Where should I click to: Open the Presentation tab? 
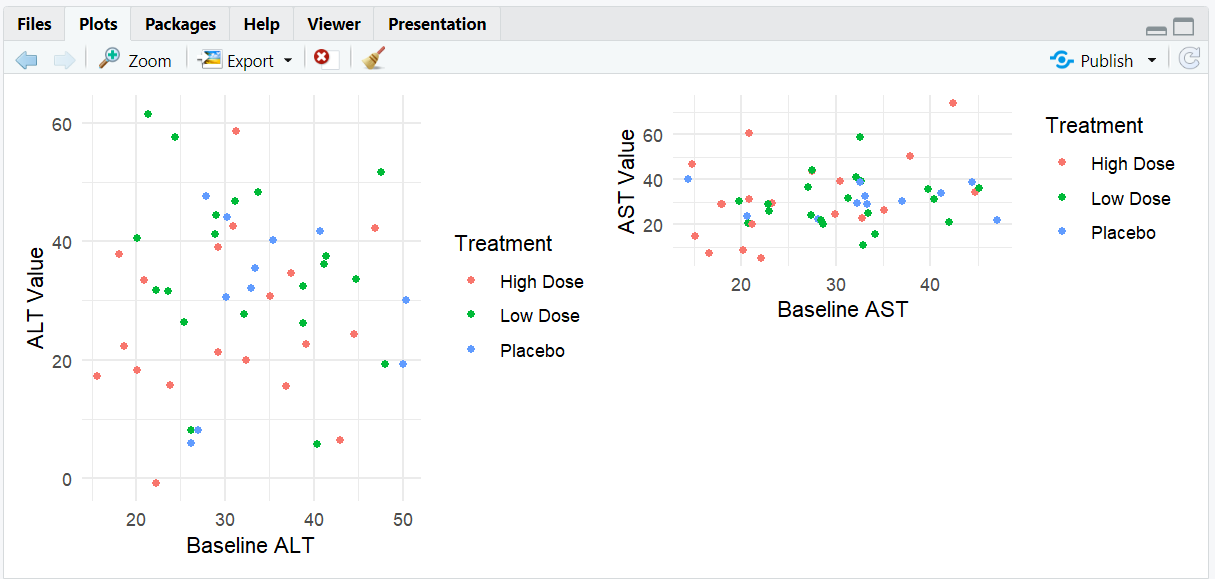[437, 24]
